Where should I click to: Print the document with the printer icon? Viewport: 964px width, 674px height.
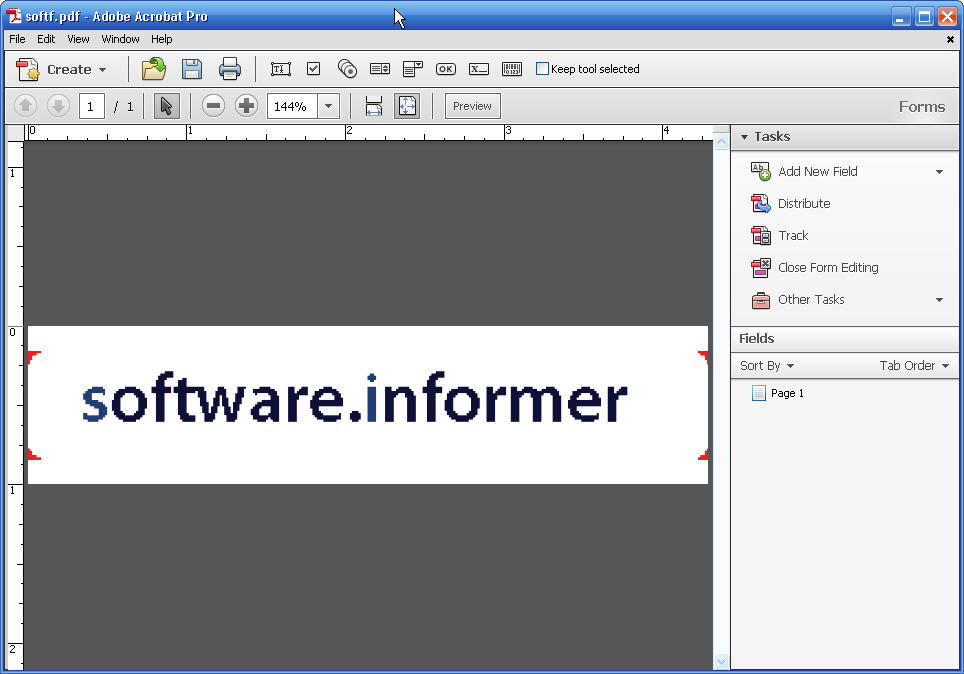(x=230, y=69)
